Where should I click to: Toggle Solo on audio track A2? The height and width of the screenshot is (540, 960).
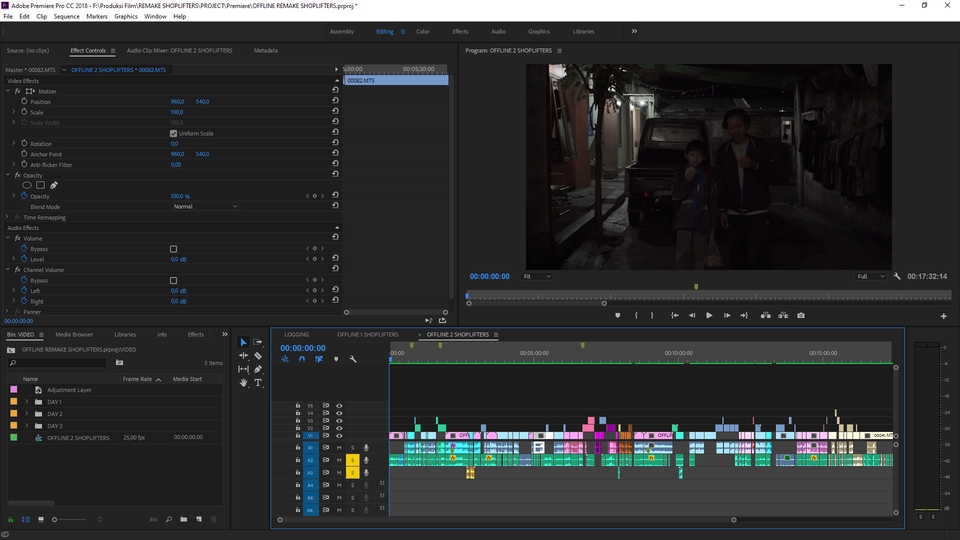click(352, 460)
